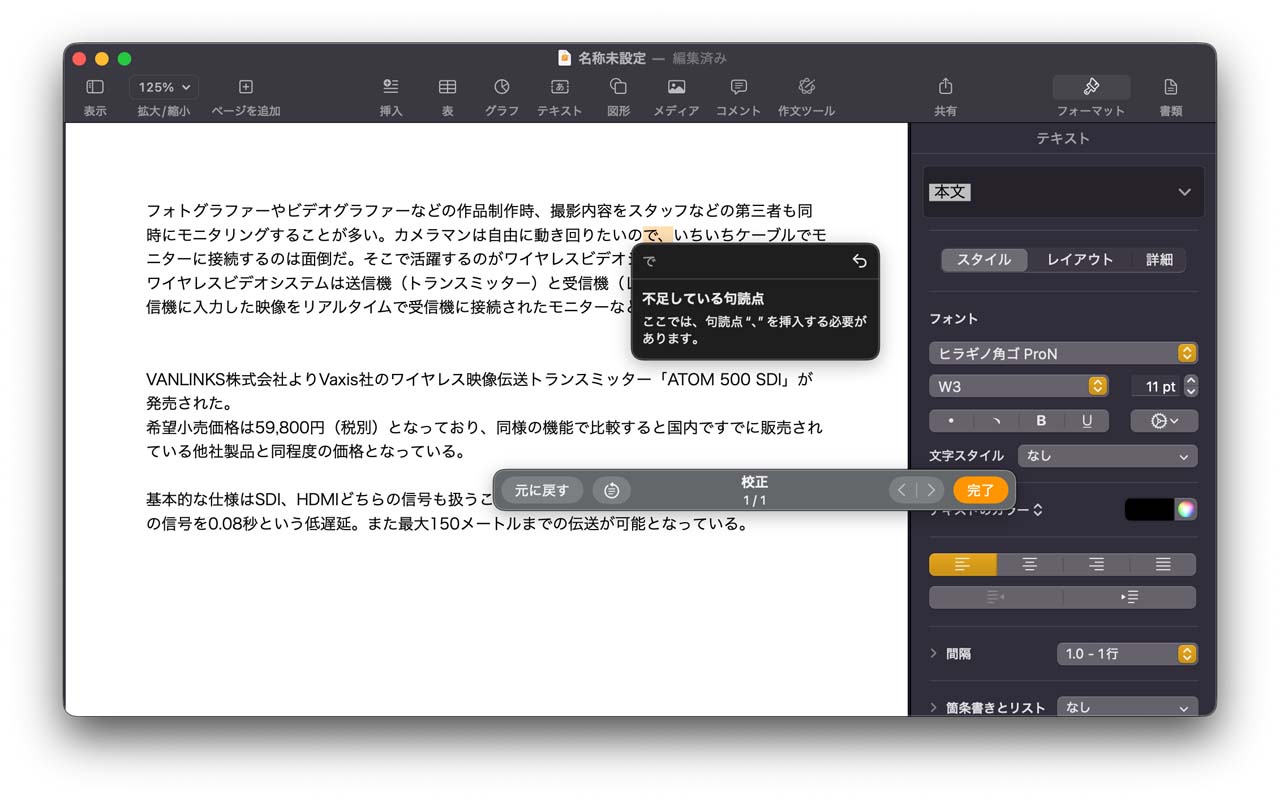The width and height of the screenshot is (1280, 800).
Task: Open the 本文 paragraph style dropdown
Action: tap(1063, 192)
